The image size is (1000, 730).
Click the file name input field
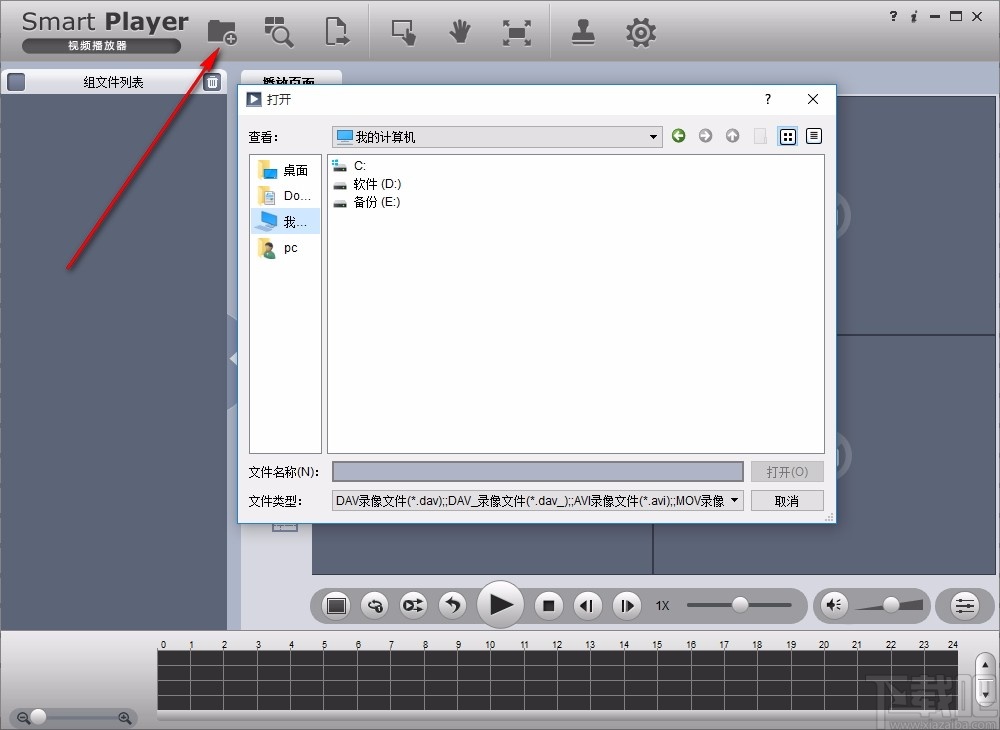[538, 472]
